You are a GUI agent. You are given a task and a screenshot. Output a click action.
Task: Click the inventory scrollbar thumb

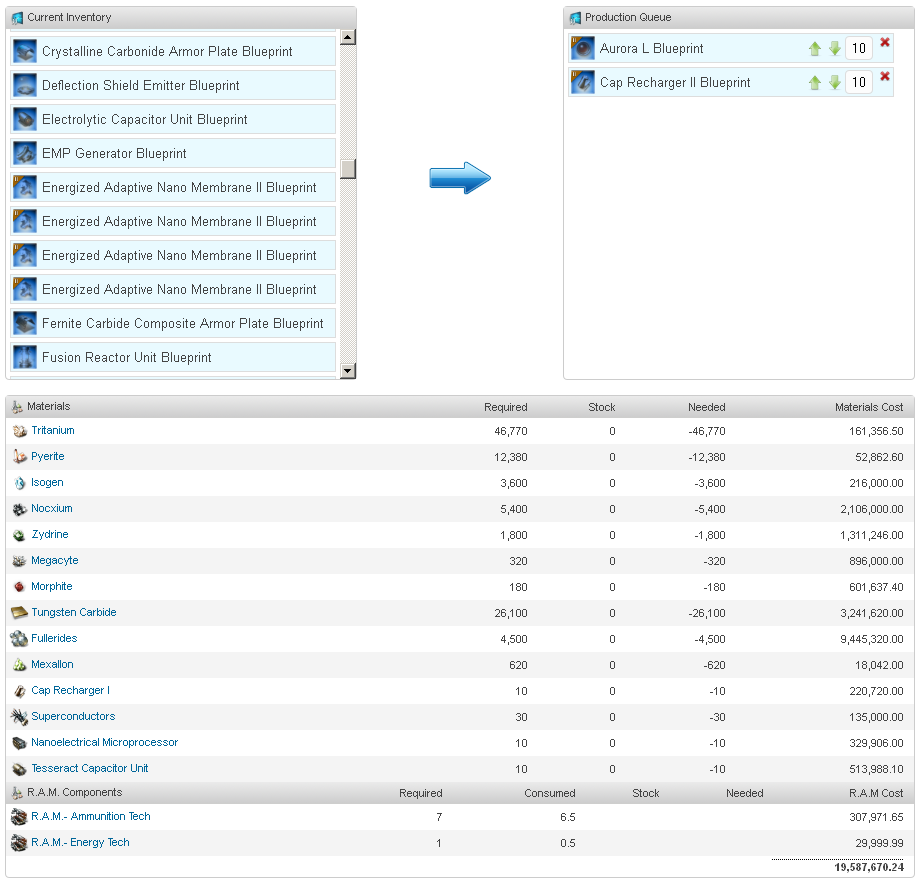tap(348, 169)
